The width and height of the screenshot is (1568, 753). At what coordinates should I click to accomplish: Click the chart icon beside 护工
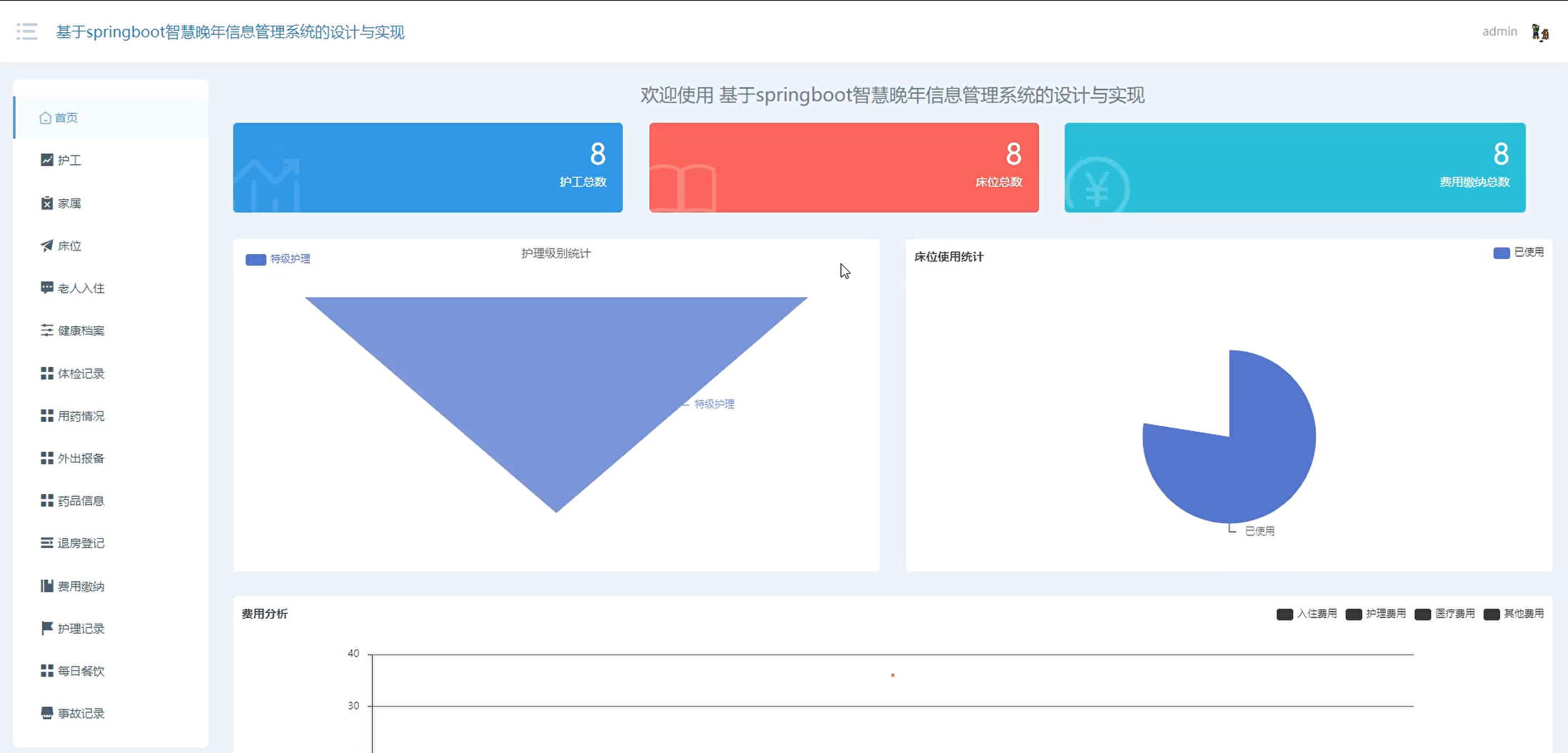tap(47, 160)
